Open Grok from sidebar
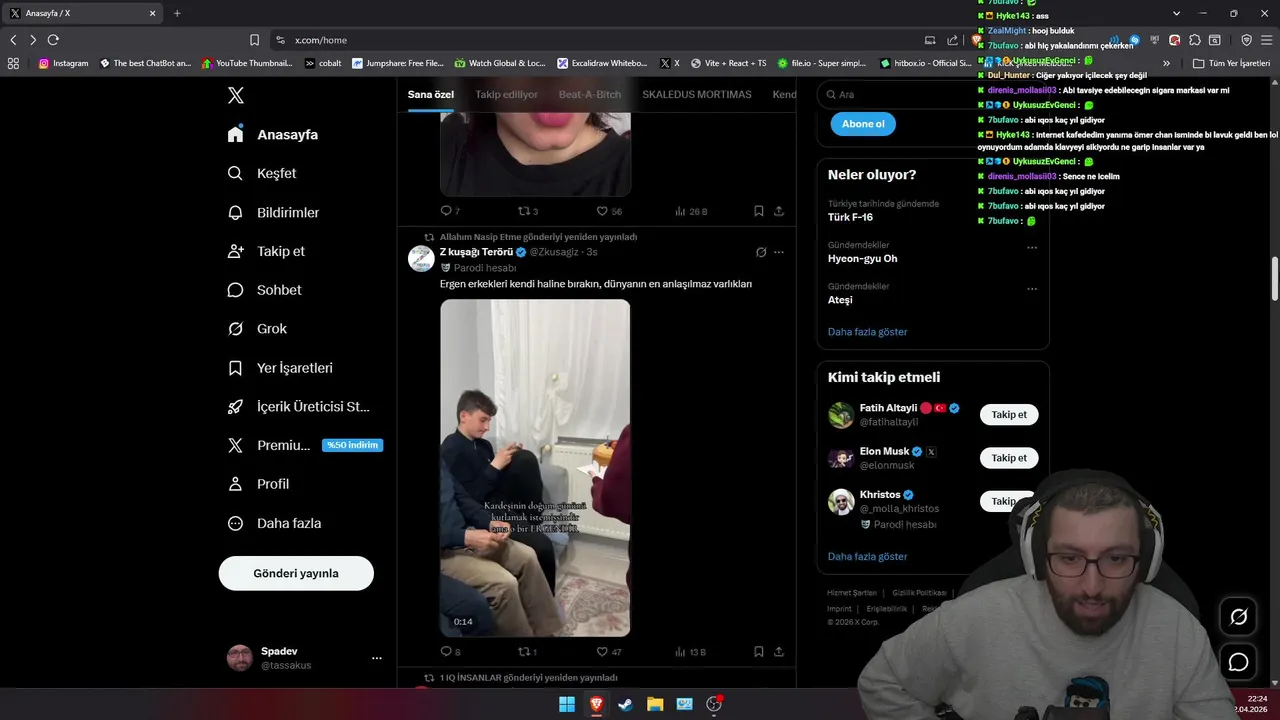Image resolution: width=1280 pixels, height=720 pixels. point(257,328)
